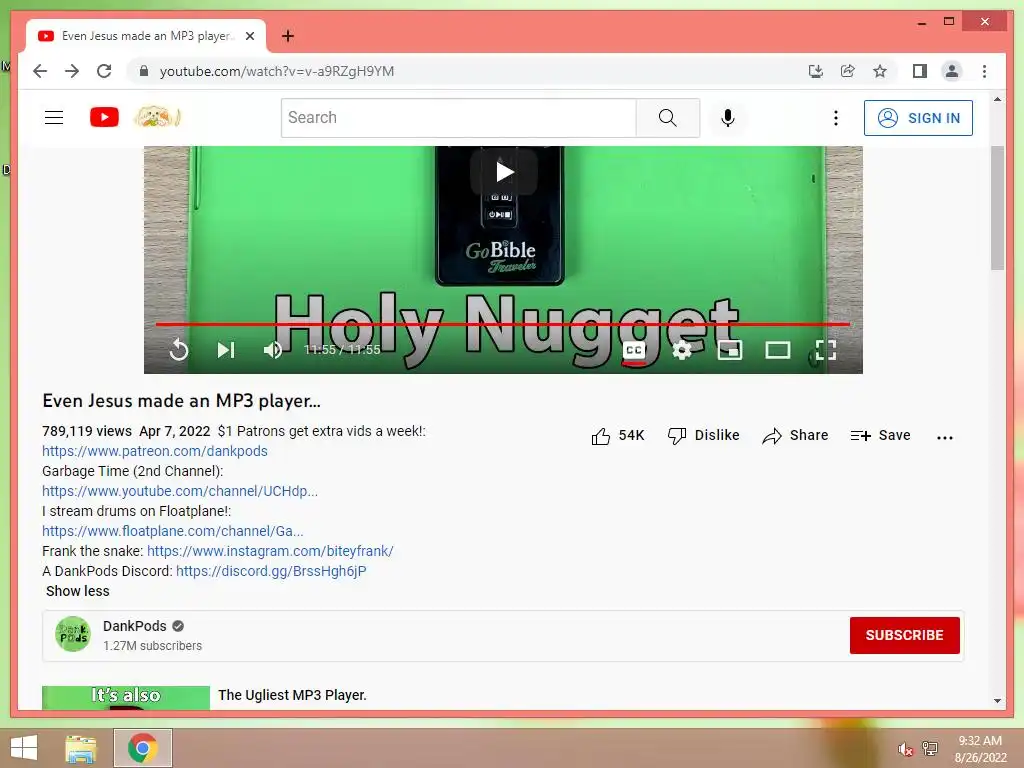The image size is (1024, 768).
Task: View site security lock info
Action: [144, 71]
